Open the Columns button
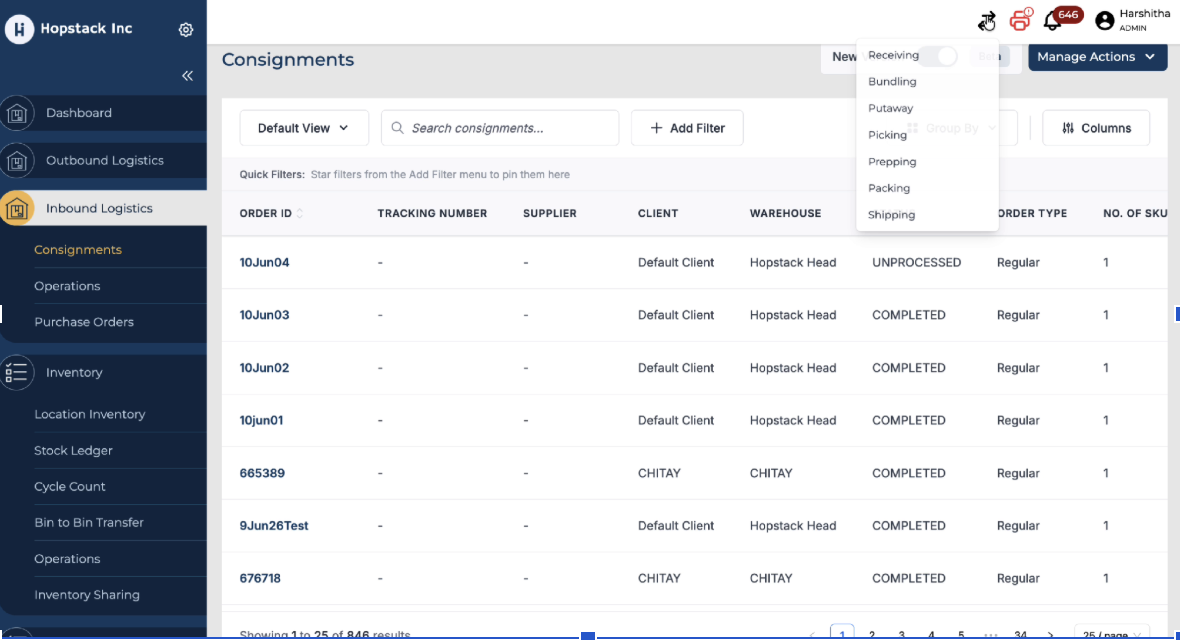 pos(1096,128)
